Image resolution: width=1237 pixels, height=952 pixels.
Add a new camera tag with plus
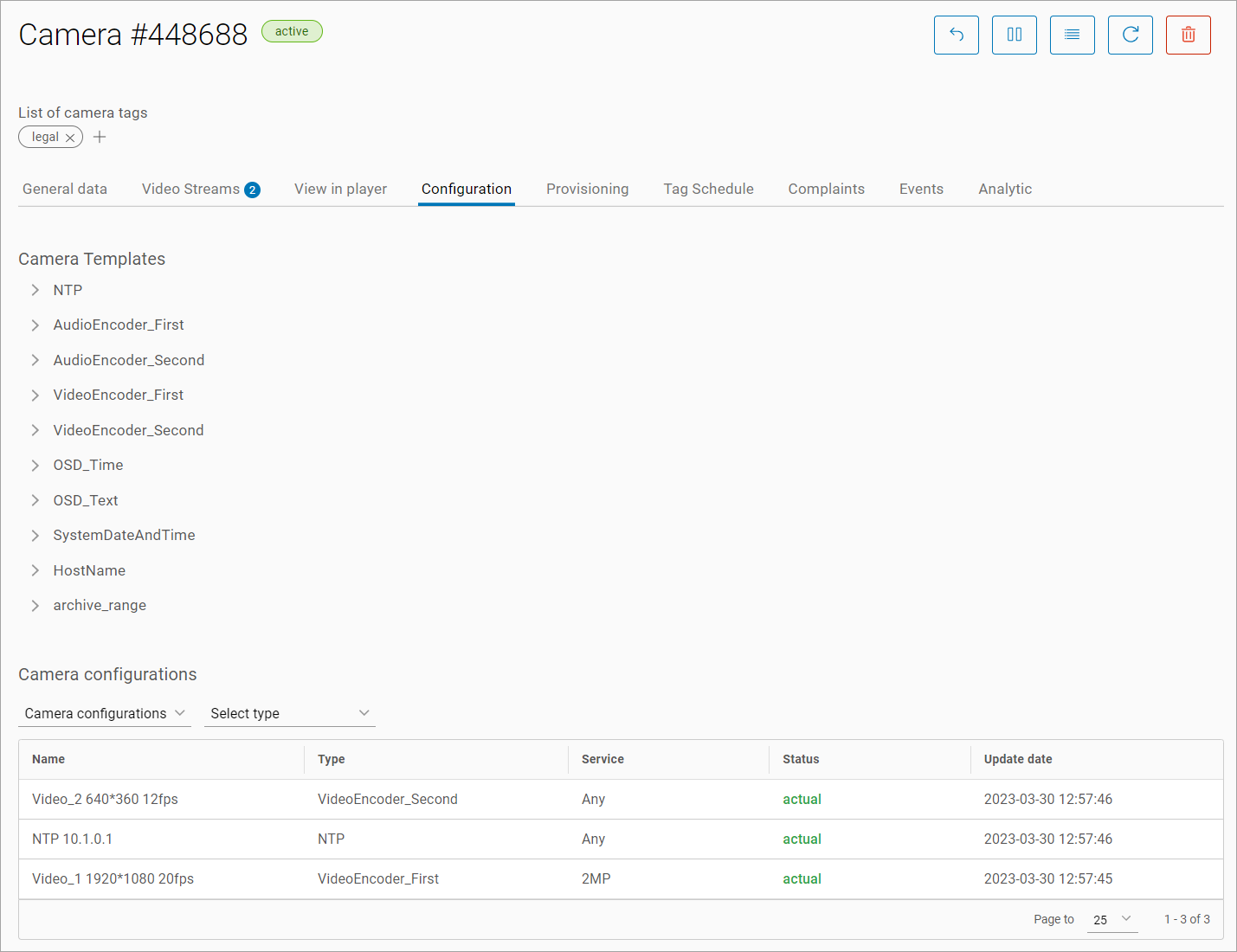100,137
